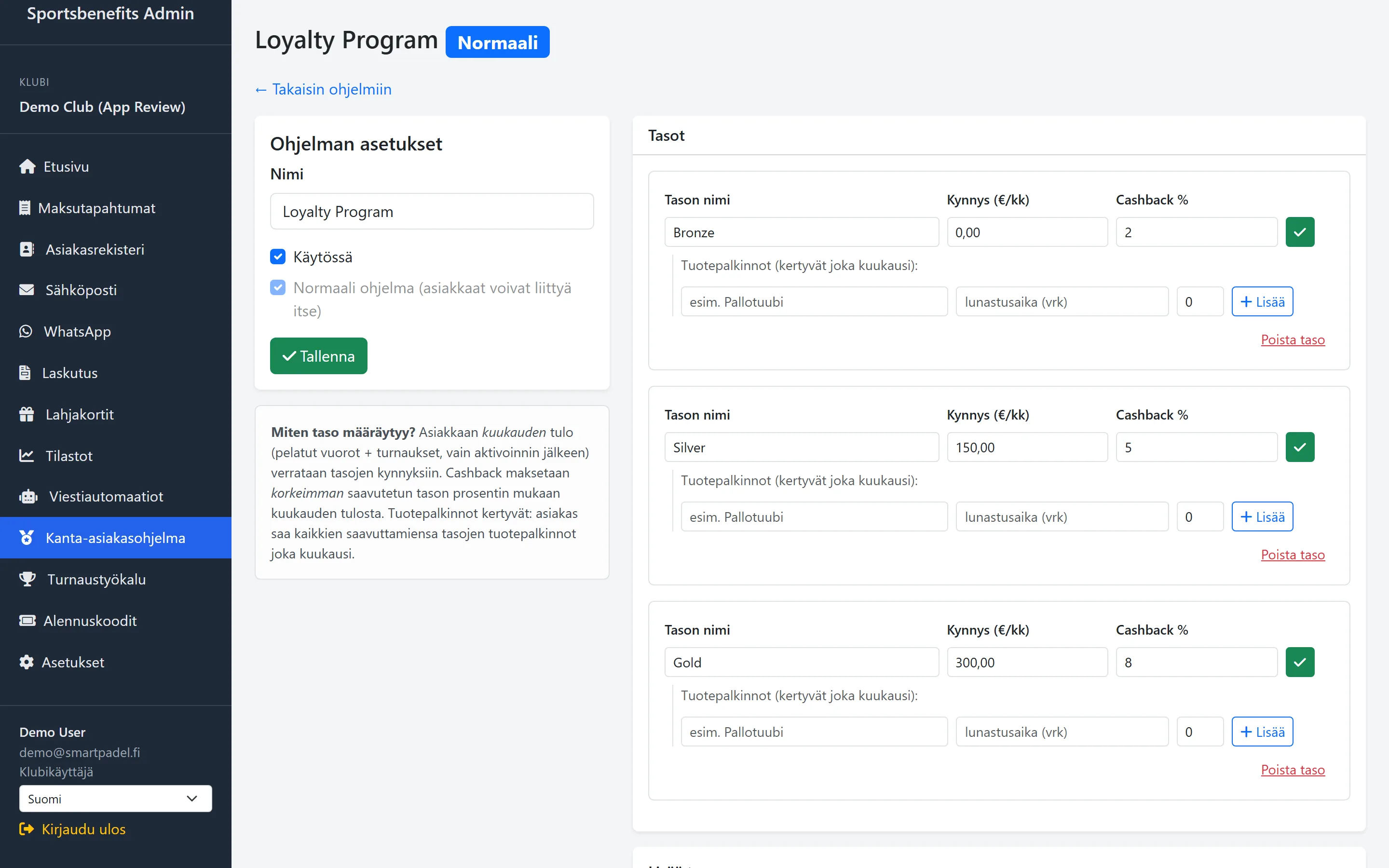Click the Normaali badge

click(497, 42)
